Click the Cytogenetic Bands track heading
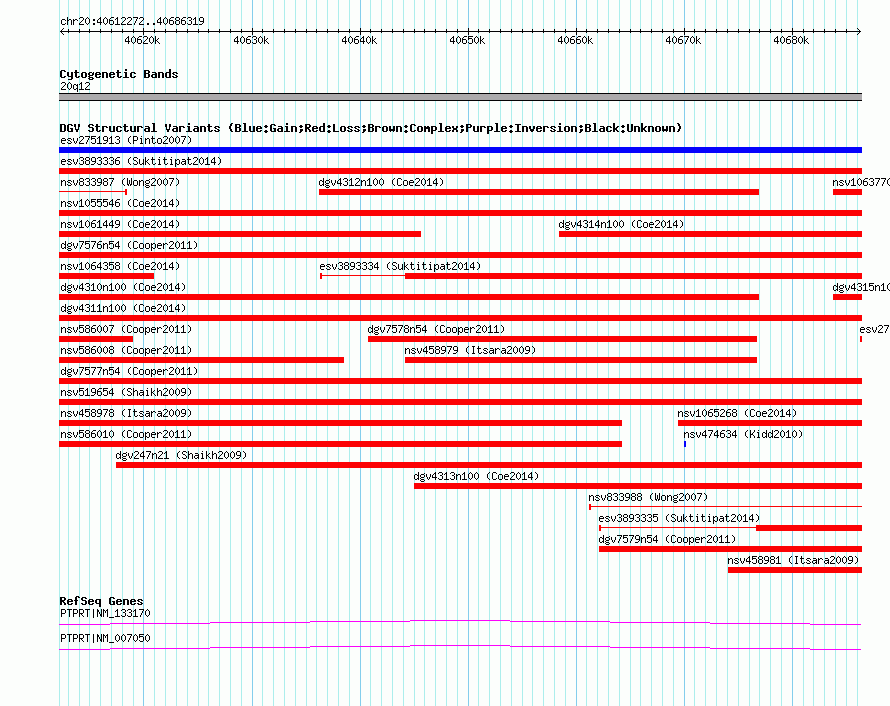890x706 pixels. (x=119, y=74)
